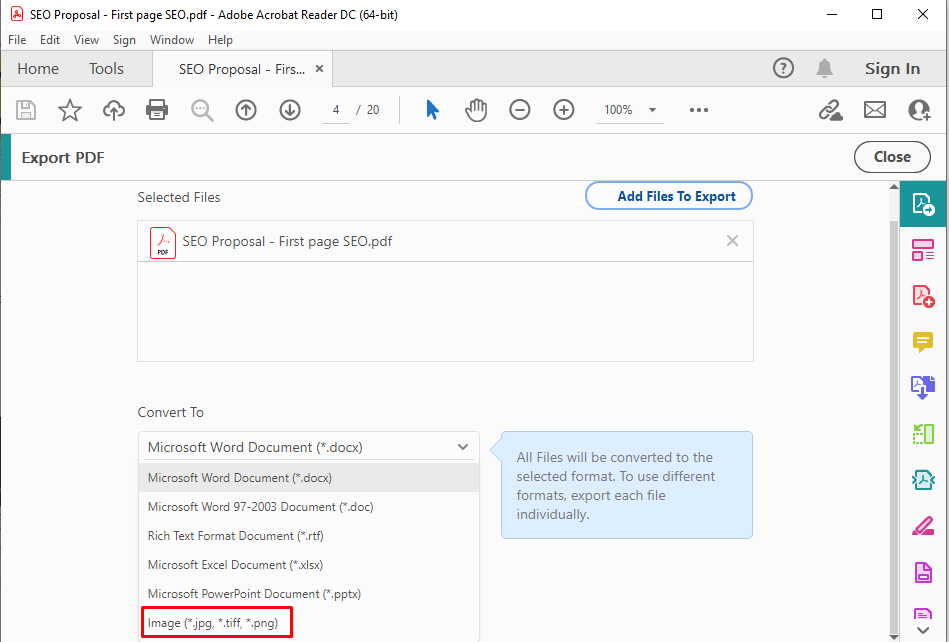Screen dimensions: 949x642
Task: Choose Microsoft Excel Document (*.xlsx) option
Action: pos(309,565)
